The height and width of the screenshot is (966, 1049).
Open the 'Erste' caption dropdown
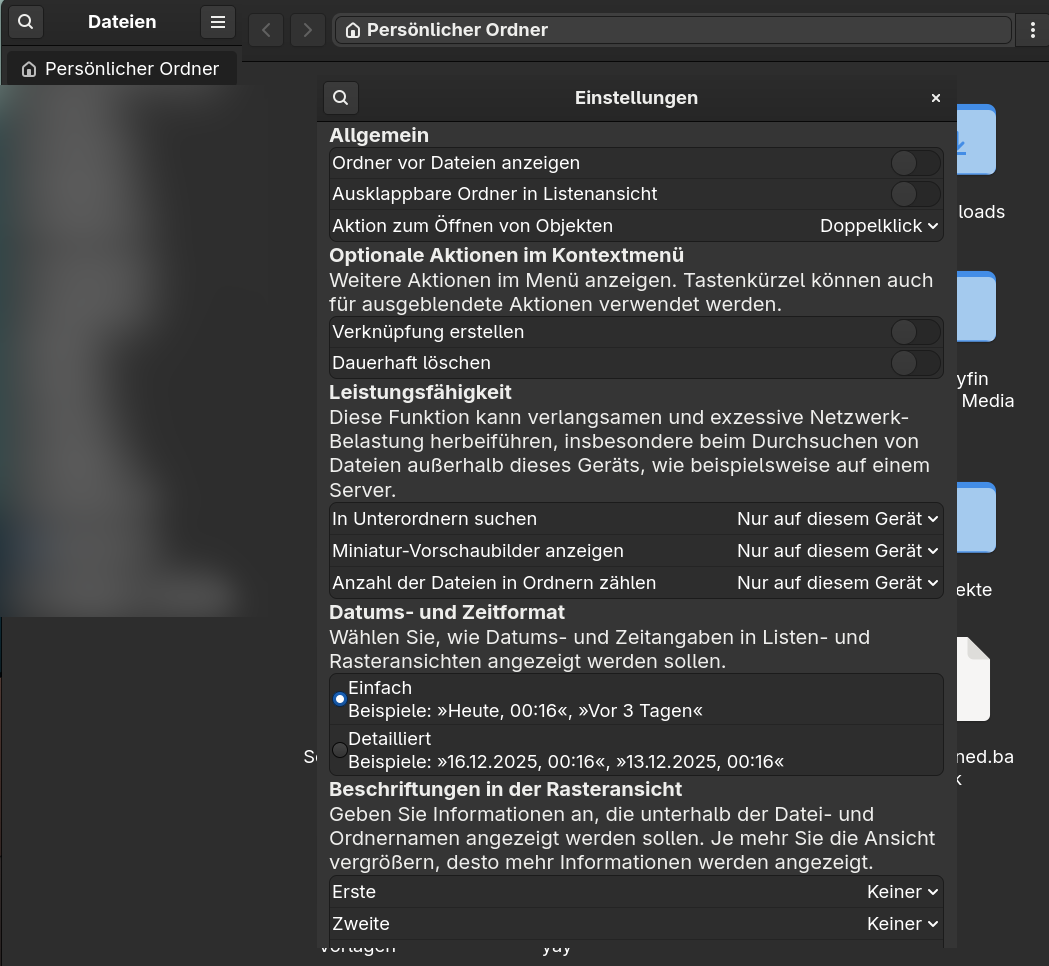(x=902, y=892)
